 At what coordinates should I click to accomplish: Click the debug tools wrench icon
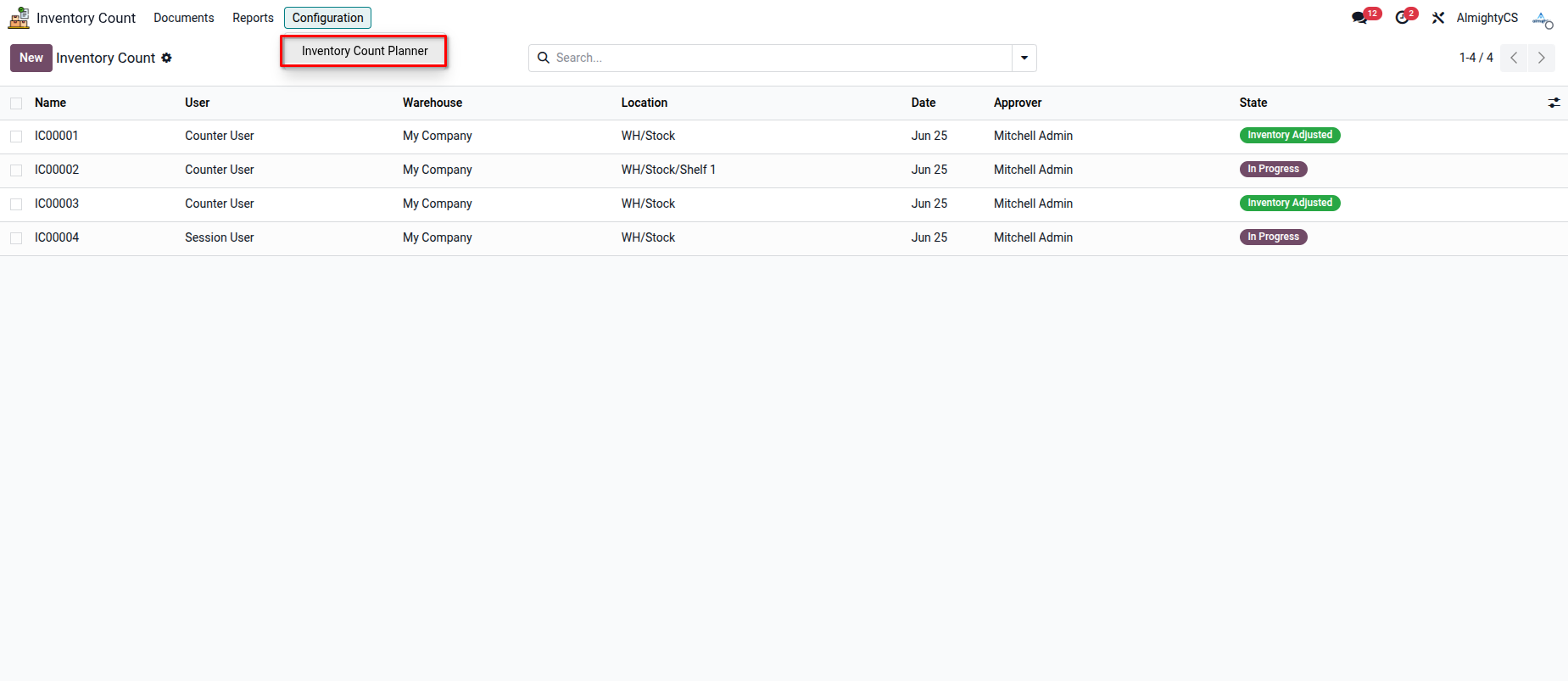(1438, 18)
